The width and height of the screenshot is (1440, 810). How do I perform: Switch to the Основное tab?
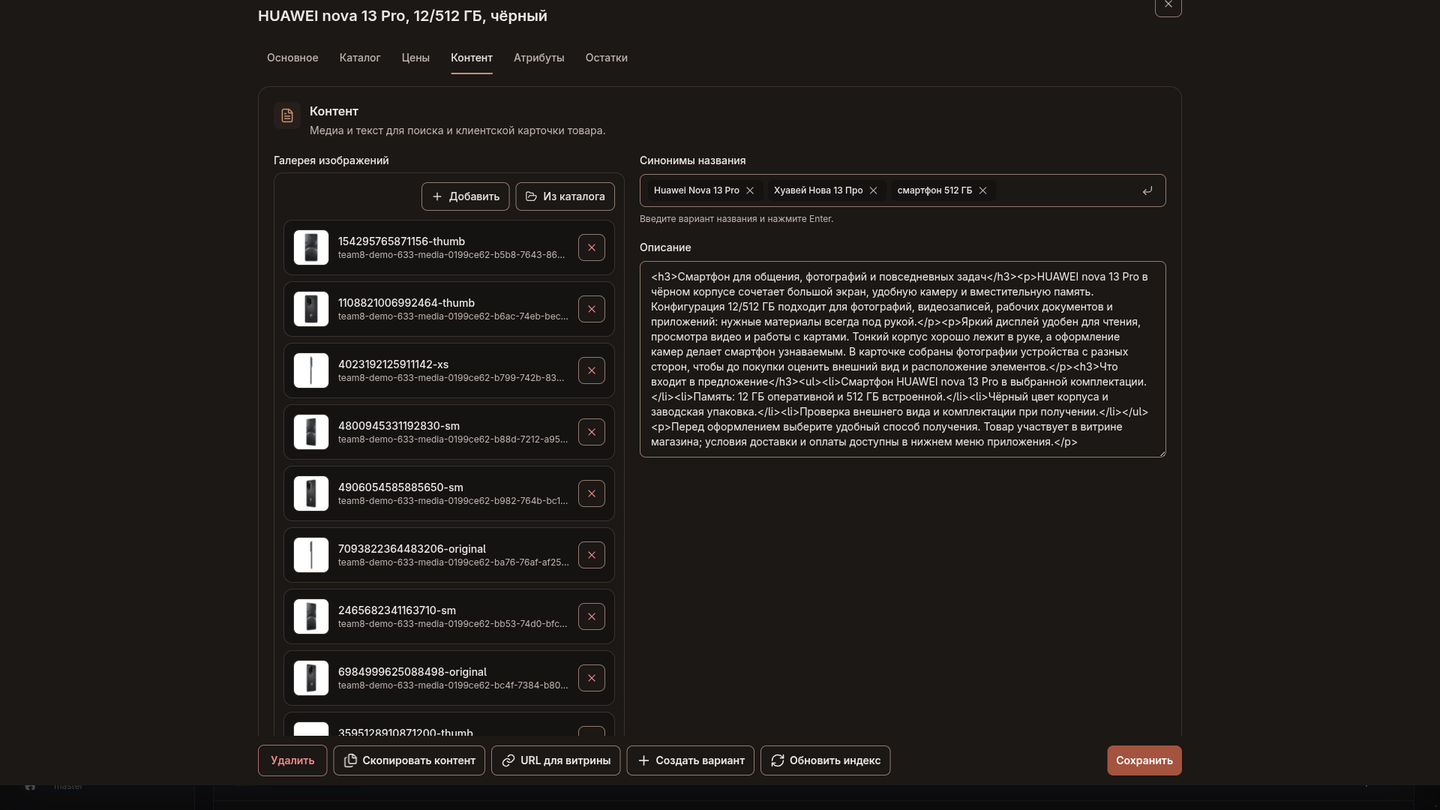[x=293, y=58]
